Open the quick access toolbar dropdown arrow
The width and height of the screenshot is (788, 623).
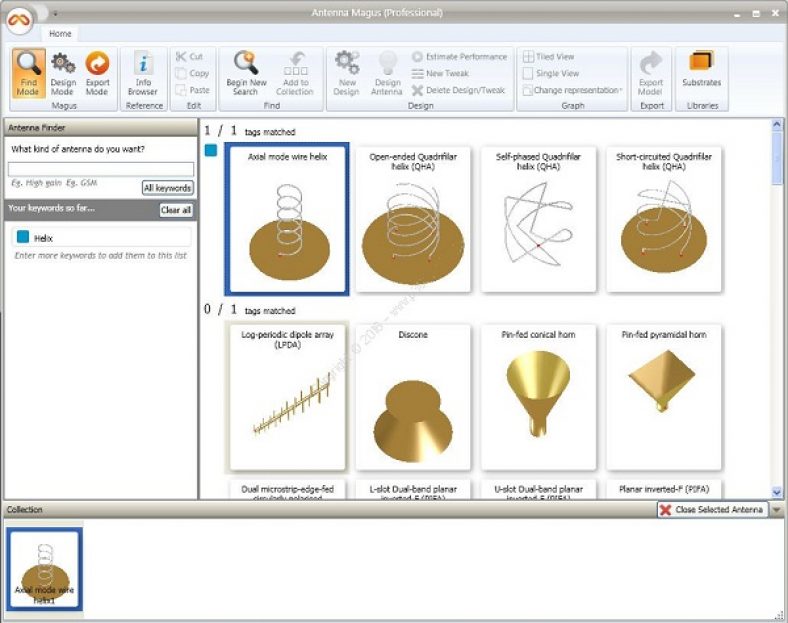[56, 14]
